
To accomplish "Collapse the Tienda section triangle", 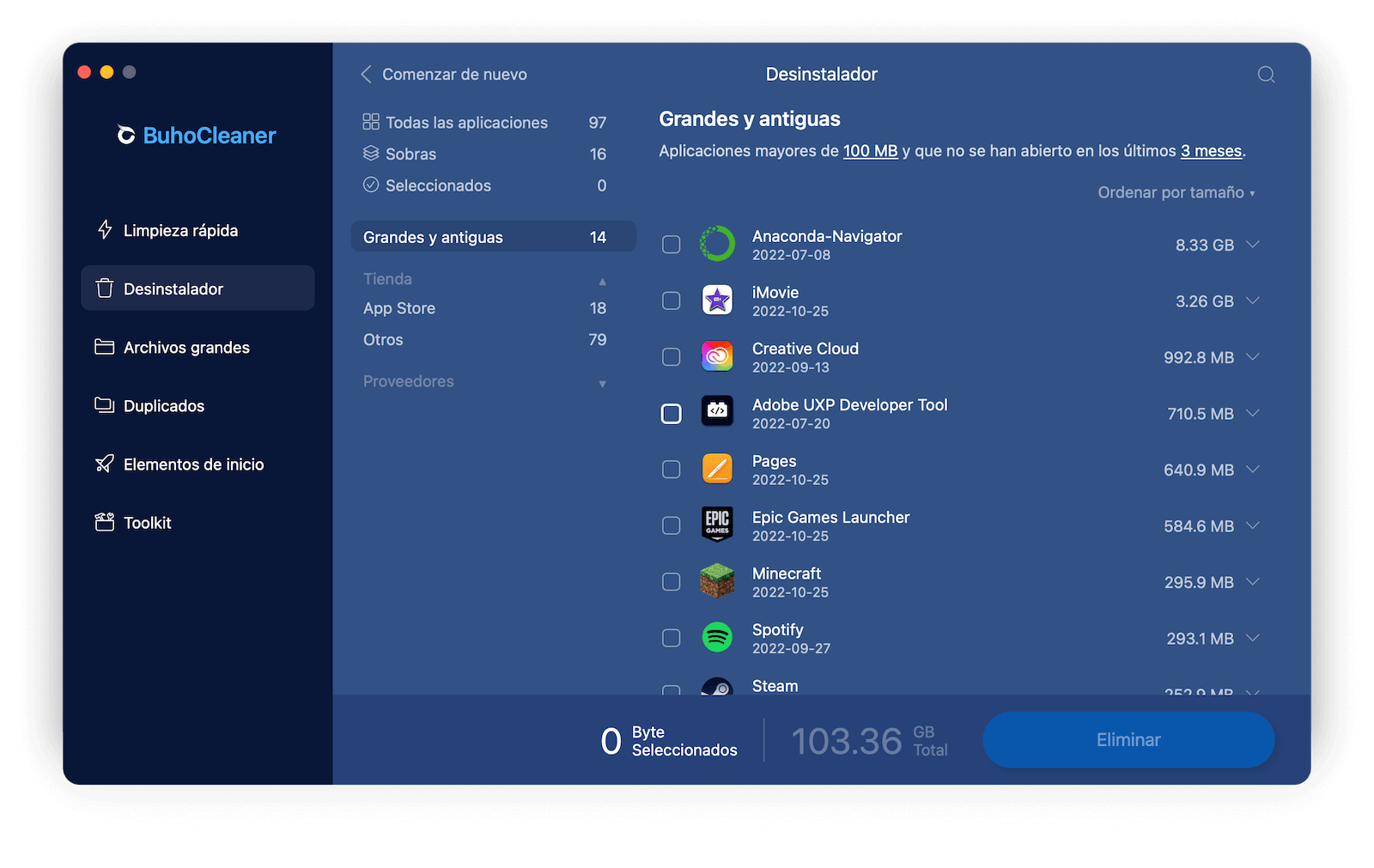I will point(603,281).
